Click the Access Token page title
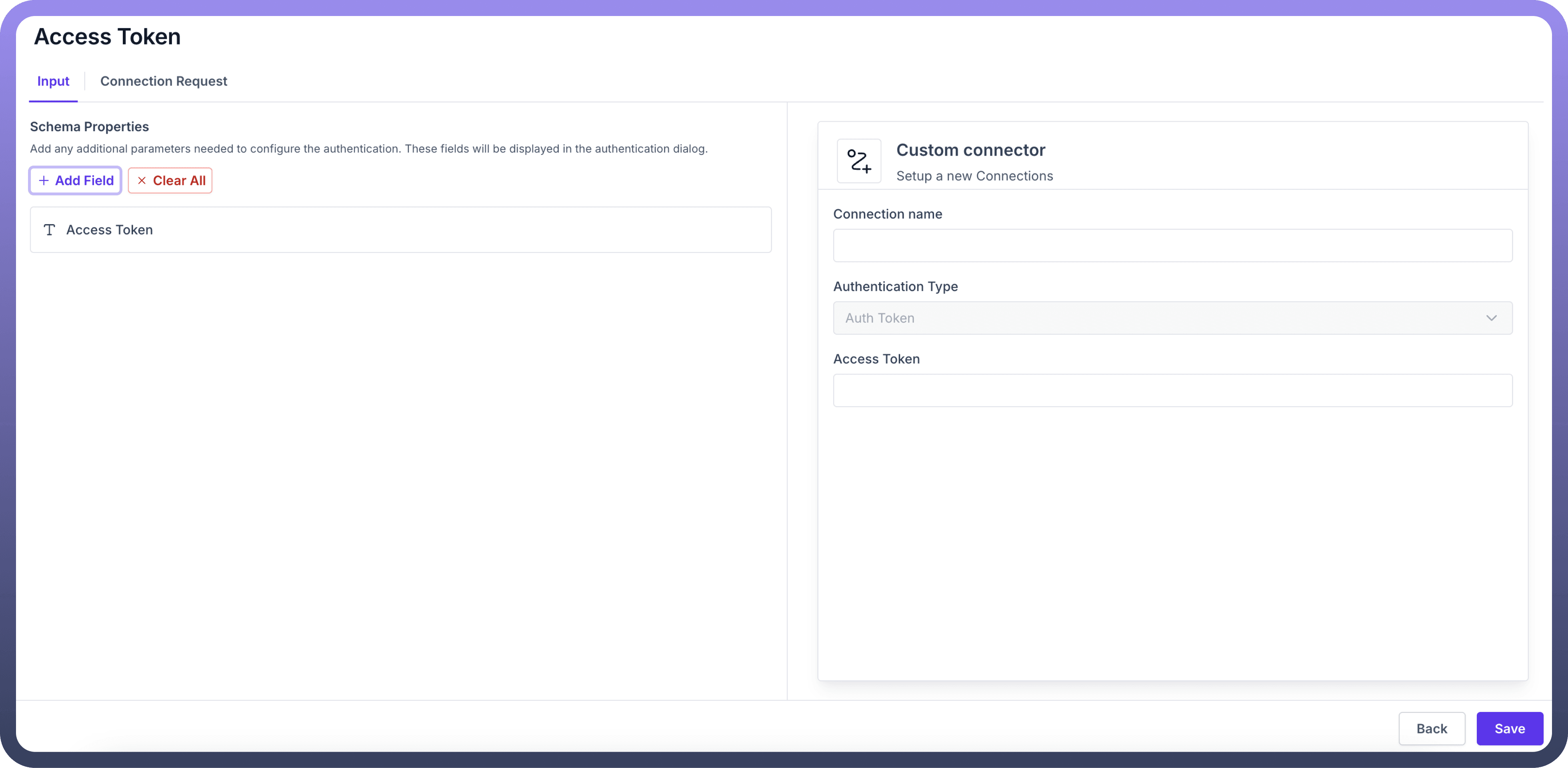The width and height of the screenshot is (1568, 768). [107, 36]
